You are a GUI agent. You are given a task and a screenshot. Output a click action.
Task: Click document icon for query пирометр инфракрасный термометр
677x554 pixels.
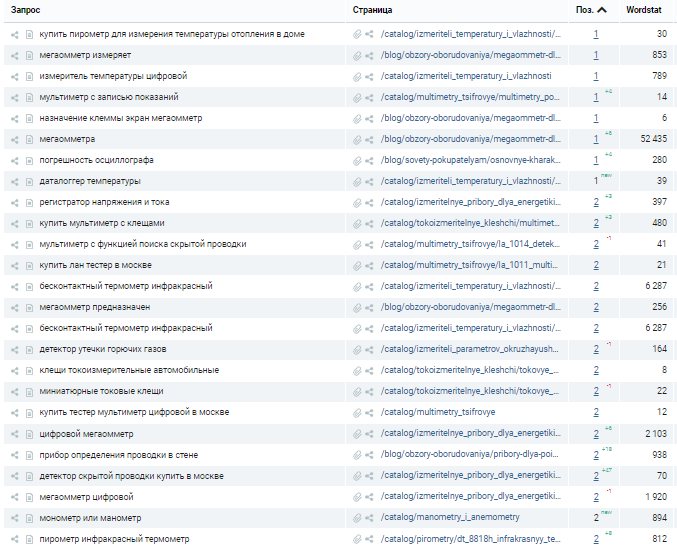tap(29, 540)
